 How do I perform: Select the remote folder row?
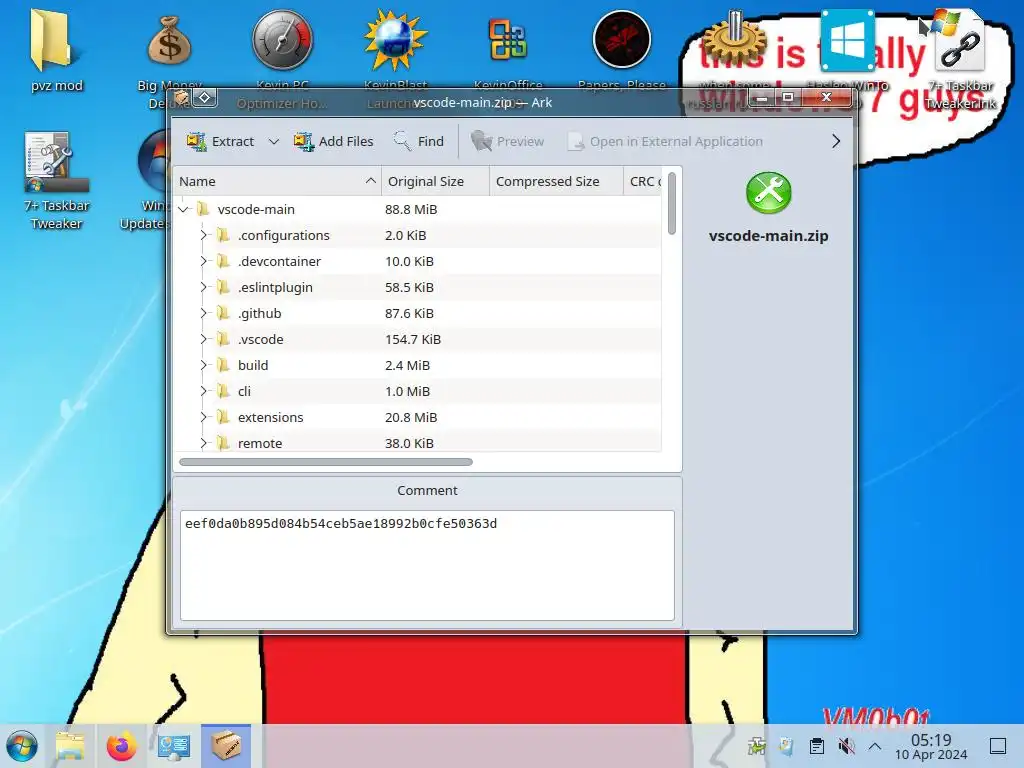pos(417,441)
